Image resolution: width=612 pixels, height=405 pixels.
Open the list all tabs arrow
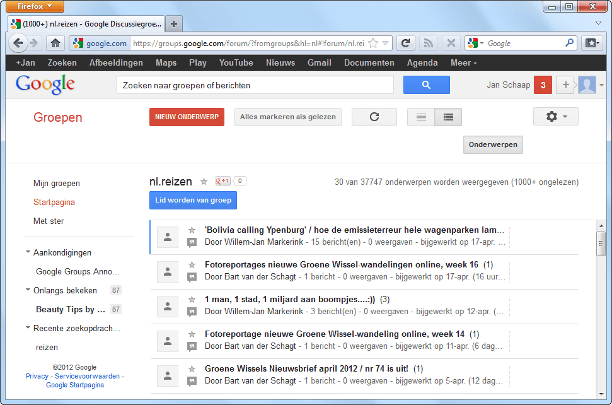click(x=598, y=23)
